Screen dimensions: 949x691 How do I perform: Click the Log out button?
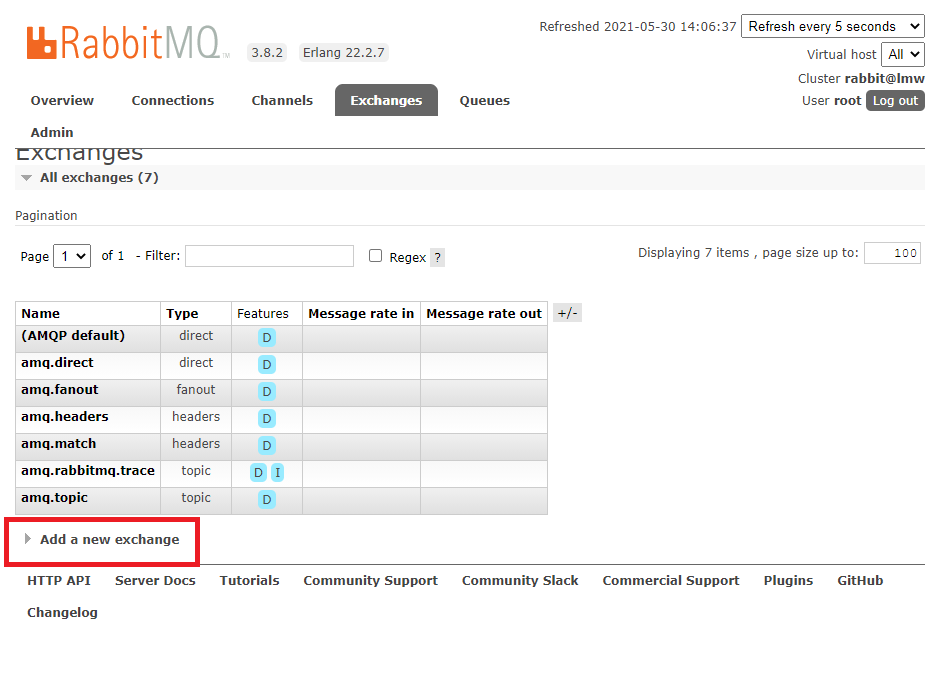tap(895, 100)
